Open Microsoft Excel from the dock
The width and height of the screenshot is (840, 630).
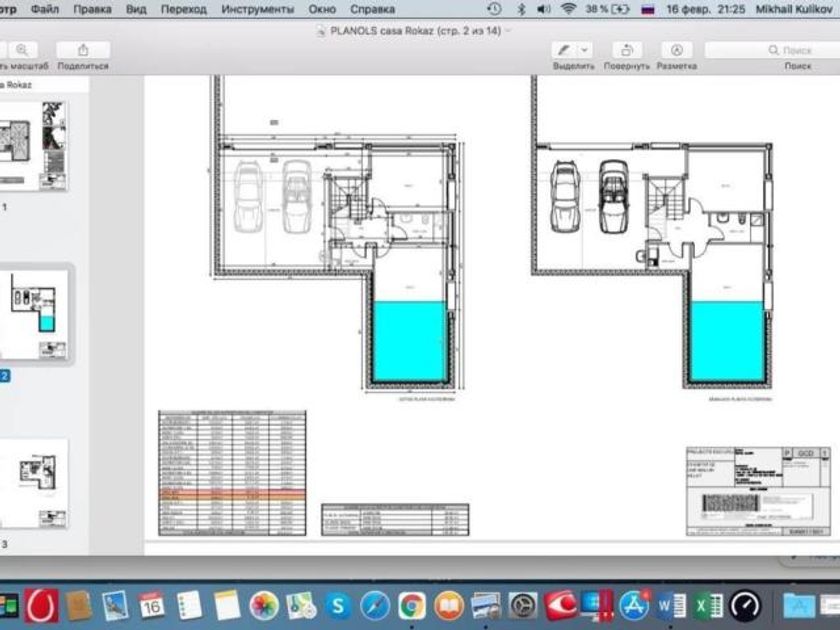coord(708,606)
